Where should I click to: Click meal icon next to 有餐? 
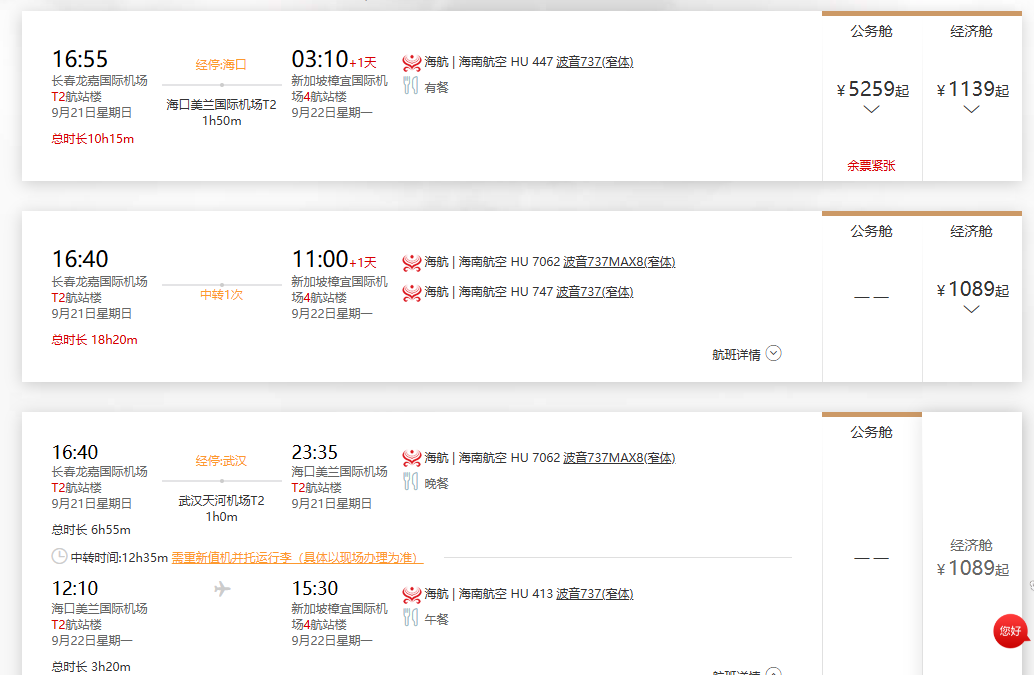pyautogui.click(x=410, y=86)
